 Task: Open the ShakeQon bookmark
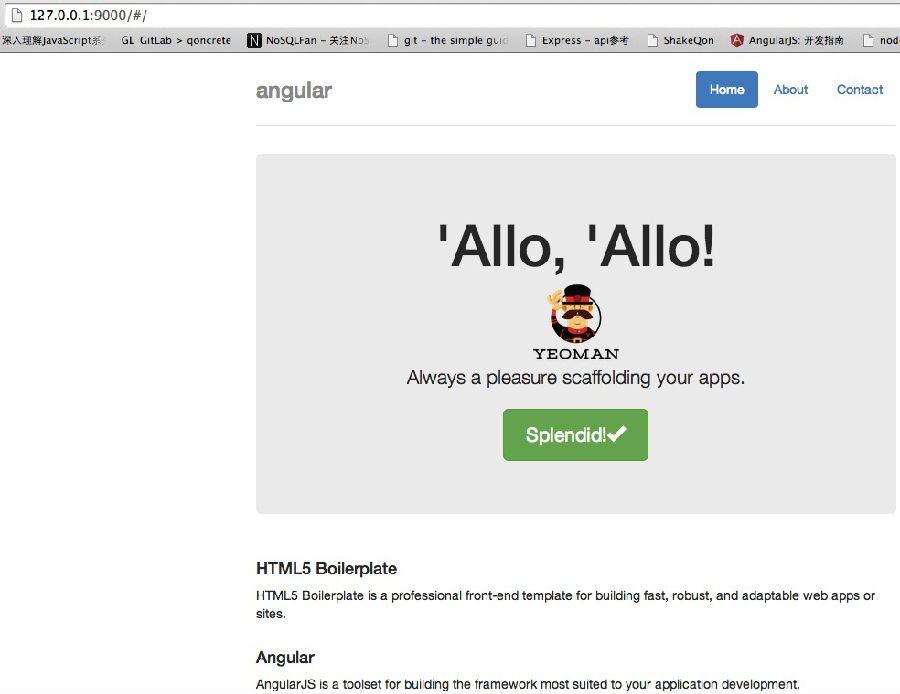point(680,40)
